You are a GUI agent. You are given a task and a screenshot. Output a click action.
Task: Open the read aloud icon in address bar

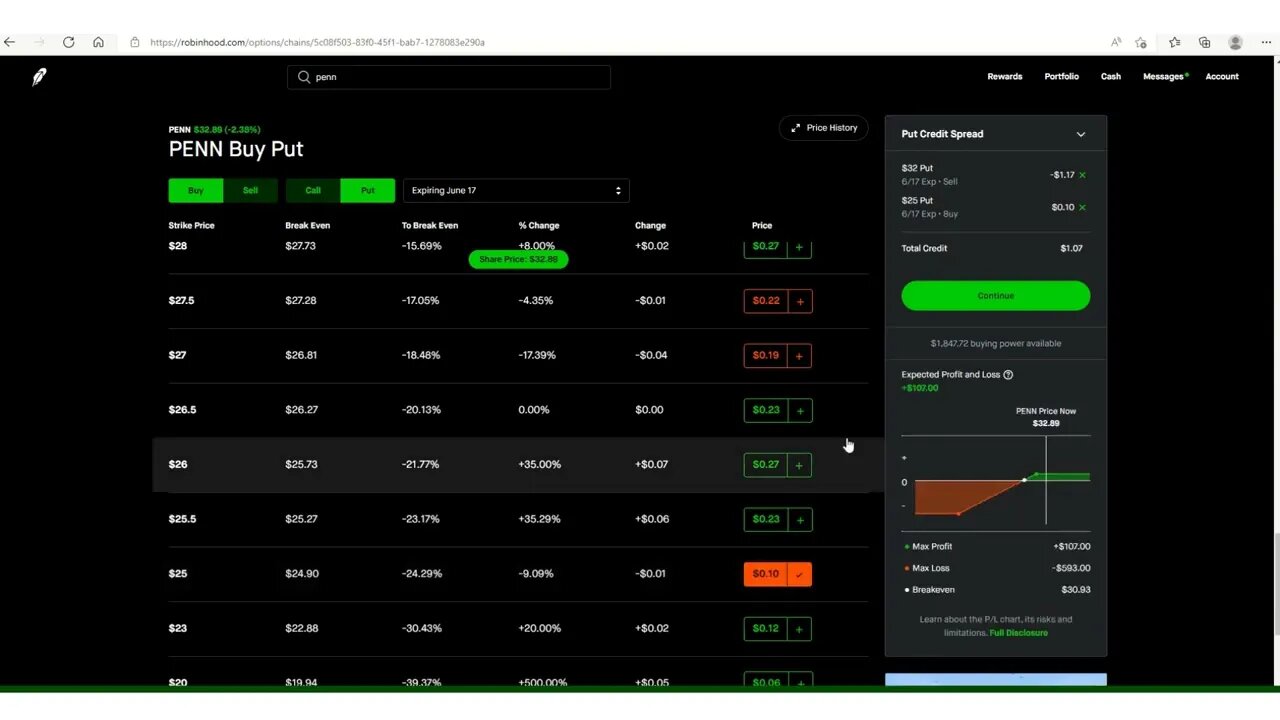tap(1116, 42)
